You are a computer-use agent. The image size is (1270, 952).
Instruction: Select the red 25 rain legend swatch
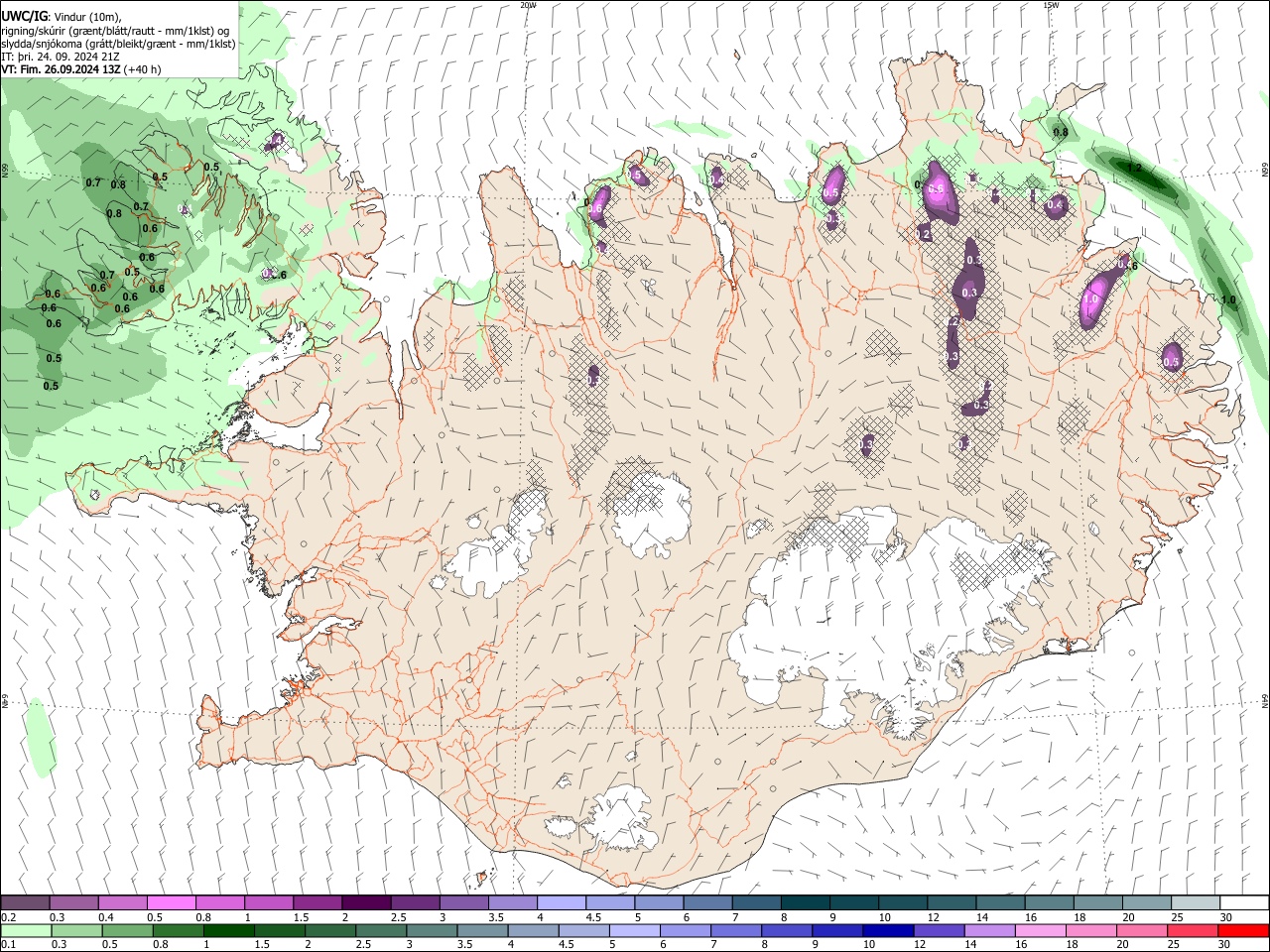click(1192, 931)
